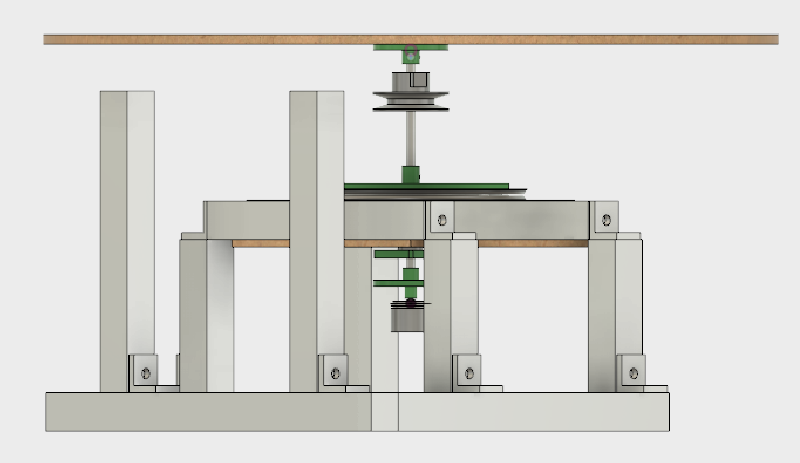Viewport: 800px width, 463px height.
Task: Select the green collar above the green plate
Action: click(411, 175)
